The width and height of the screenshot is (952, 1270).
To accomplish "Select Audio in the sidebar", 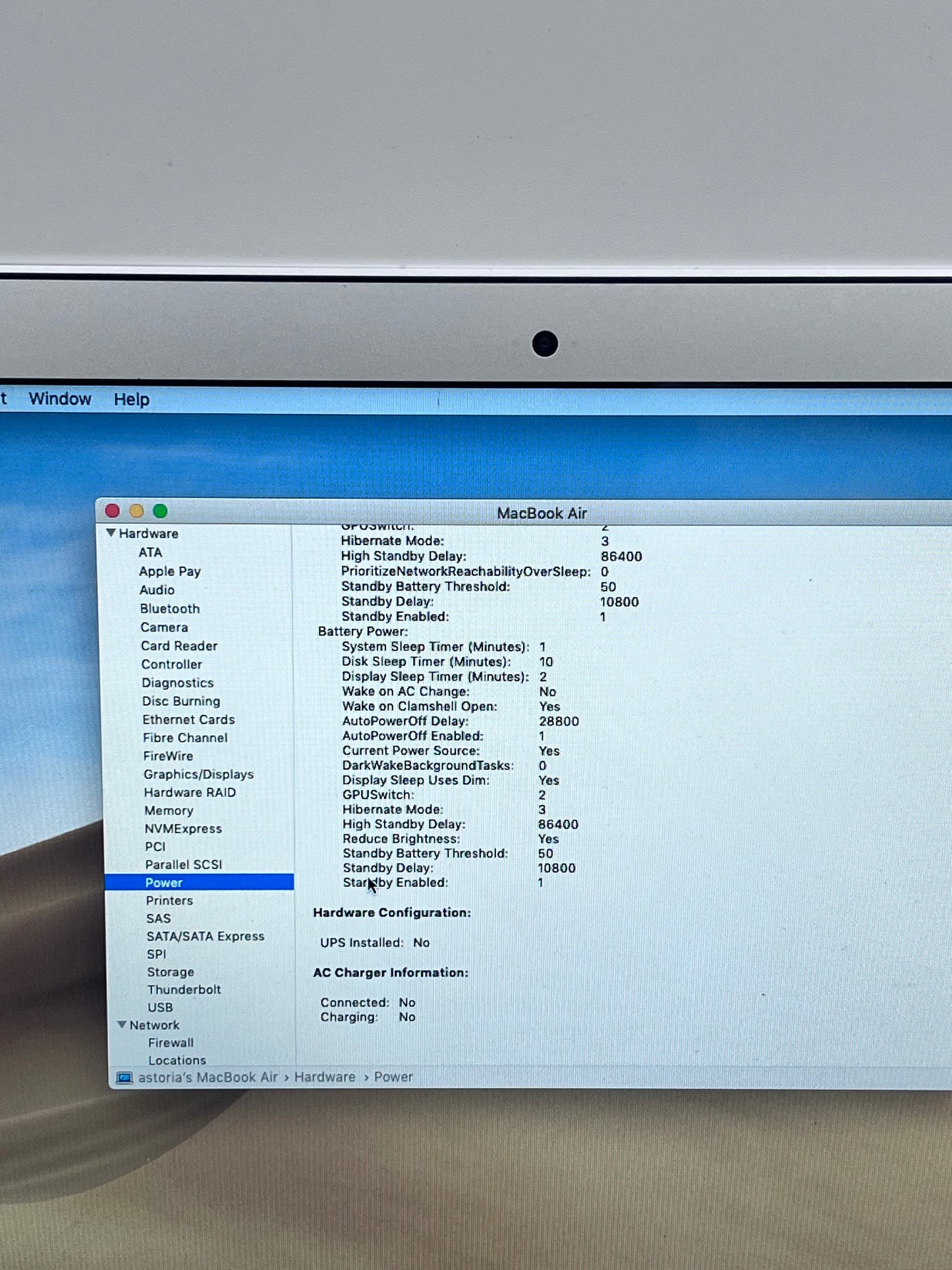I will (157, 590).
